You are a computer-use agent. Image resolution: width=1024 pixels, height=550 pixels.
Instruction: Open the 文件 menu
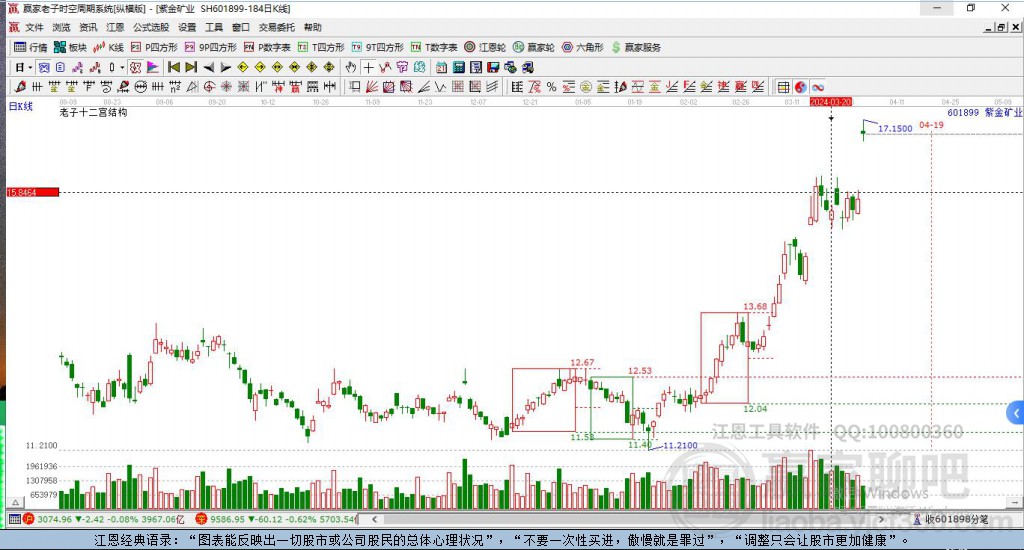click(34, 27)
